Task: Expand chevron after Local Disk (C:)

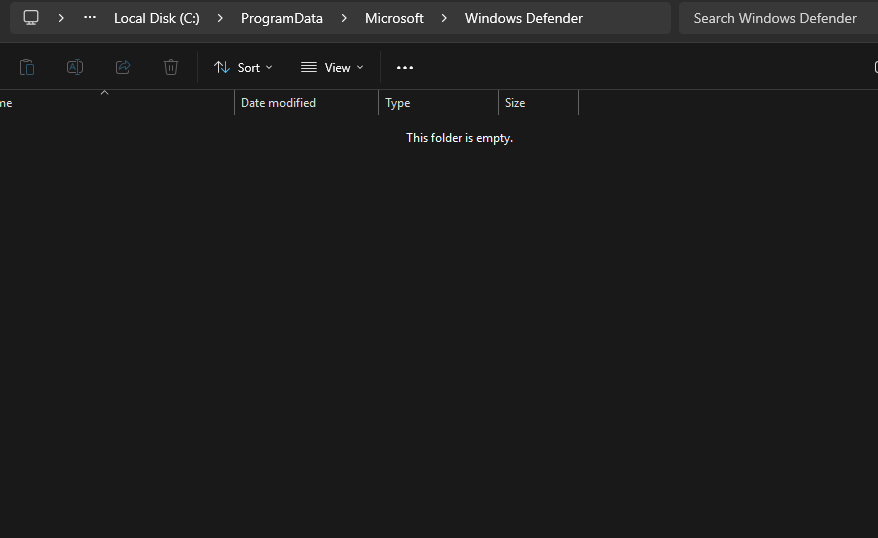Action: point(220,18)
